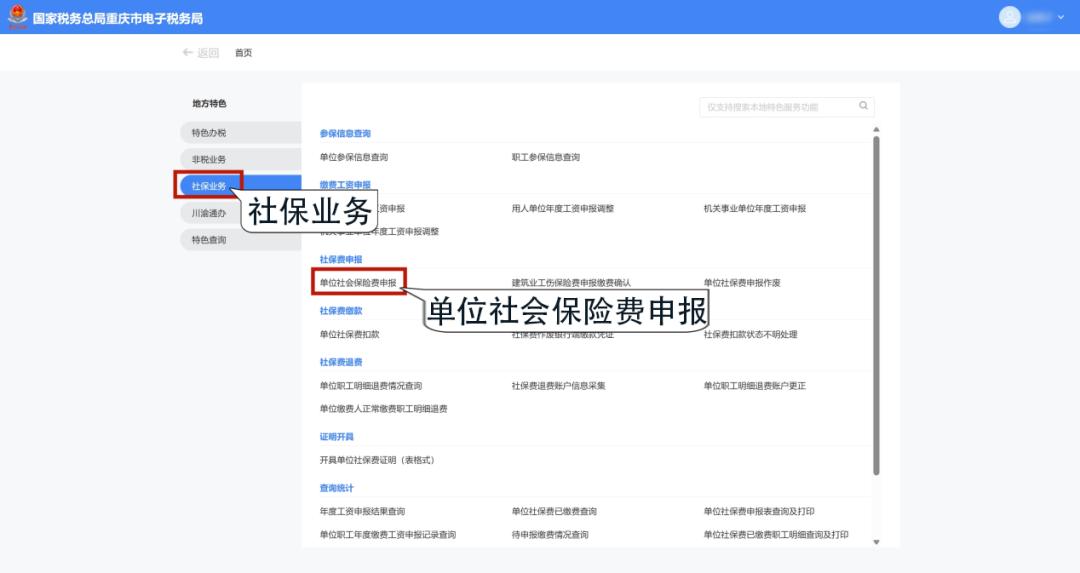Select the 特色办税 sidebar tab

tap(209, 133)
